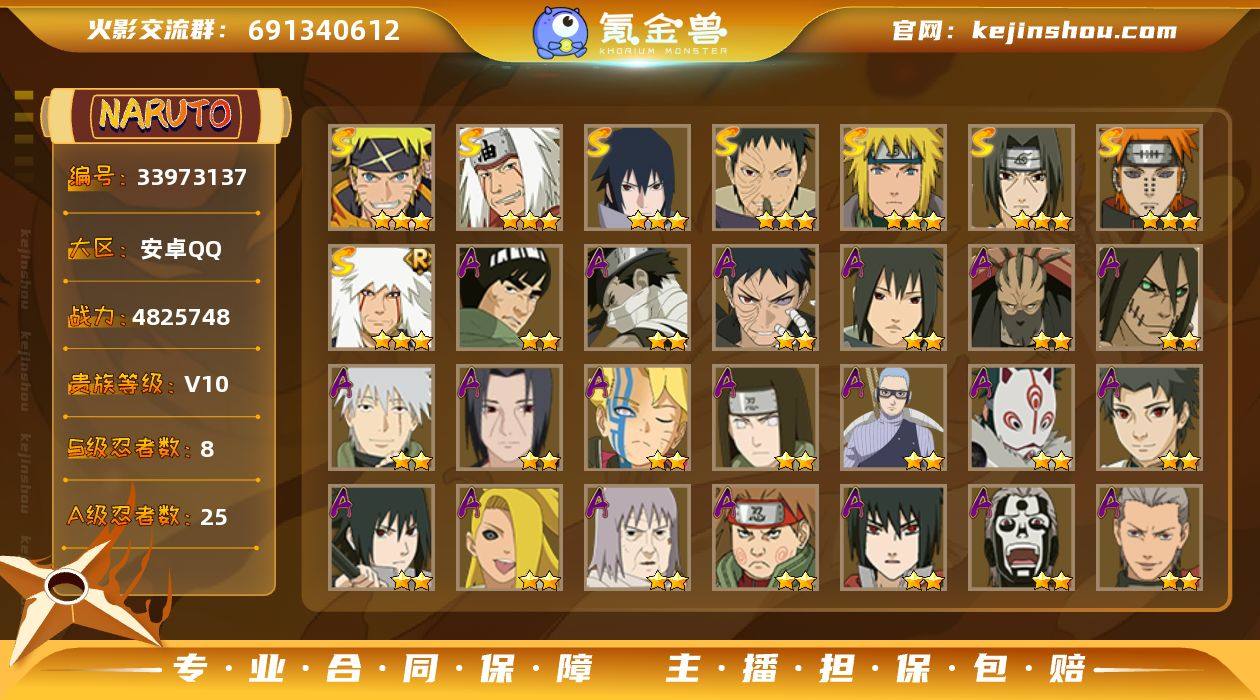The image size is (1260, 700).
Task: Select the red-headband Choji portrait
Action: coord(766,538)
